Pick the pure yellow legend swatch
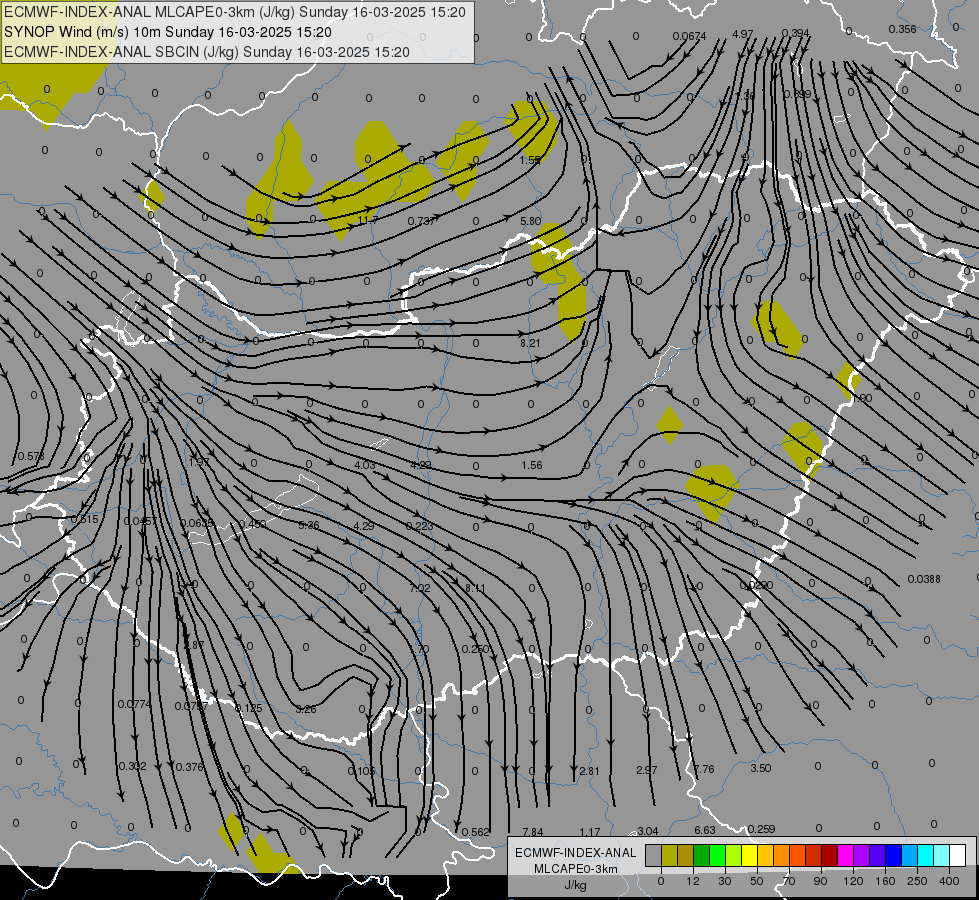Screen dimensions: 979x900 pyautogui.click(x=749, y=855)
